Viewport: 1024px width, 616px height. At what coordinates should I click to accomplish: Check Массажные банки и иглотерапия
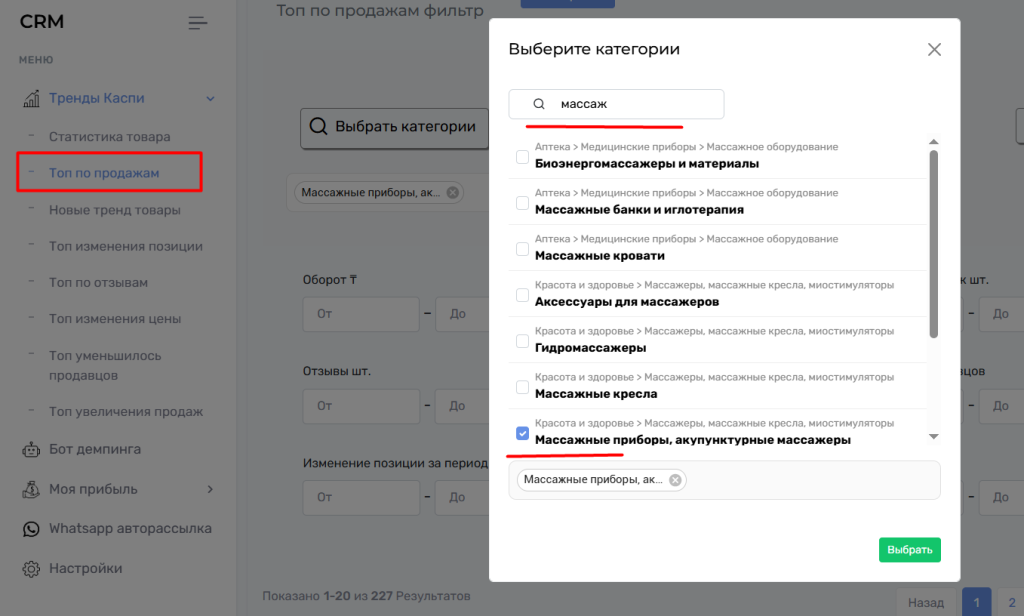click(522, 203)
